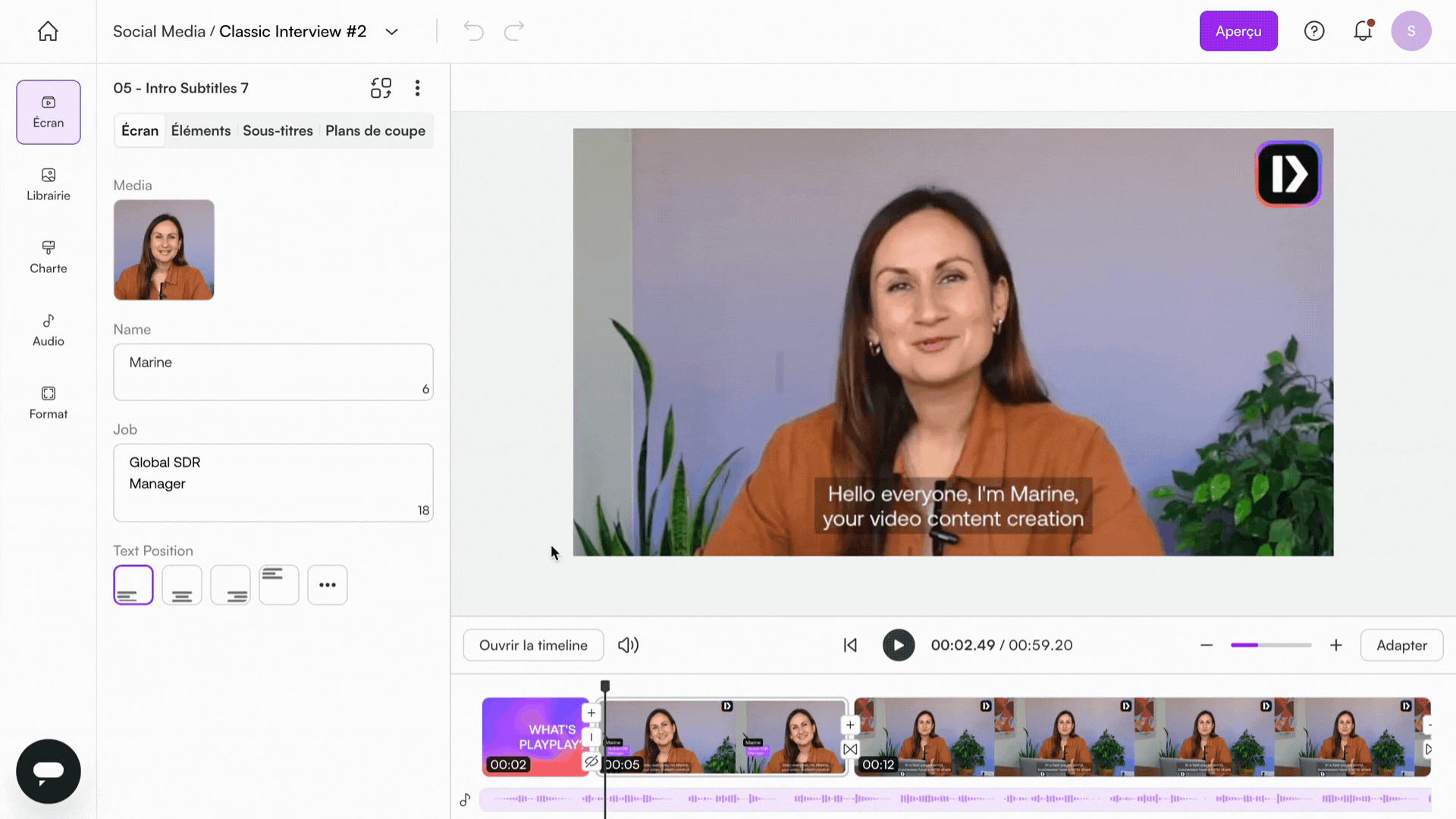The height and width of the screenshot is (819, 1456).
Task: Select top-left text position
Action: (x=278, y=585)
